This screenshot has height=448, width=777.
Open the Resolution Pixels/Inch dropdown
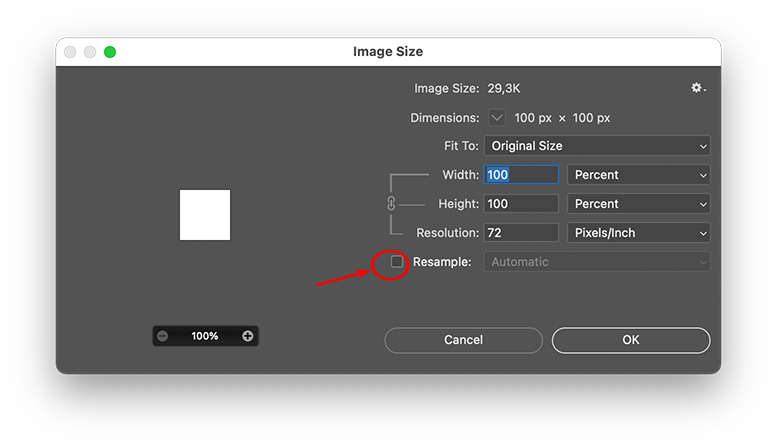click(x=638, y=233)
